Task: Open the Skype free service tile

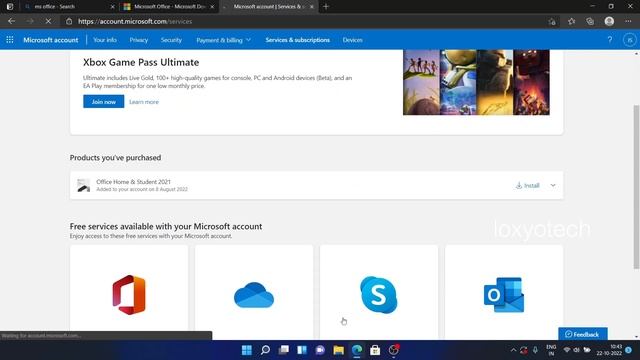Action: coord(379,292)
